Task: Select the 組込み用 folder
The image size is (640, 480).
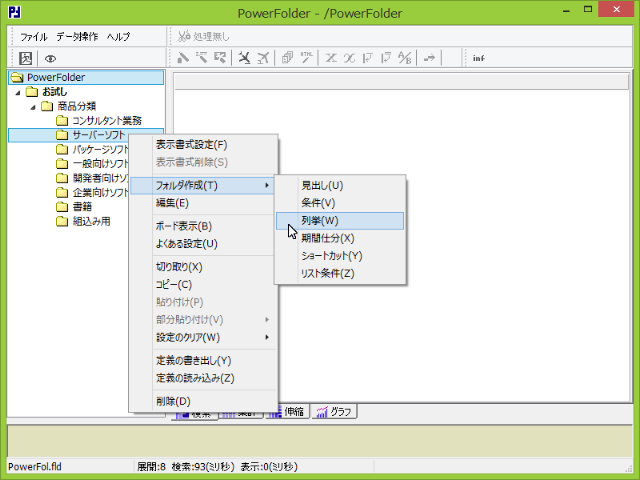Action: tap(91, 221)
